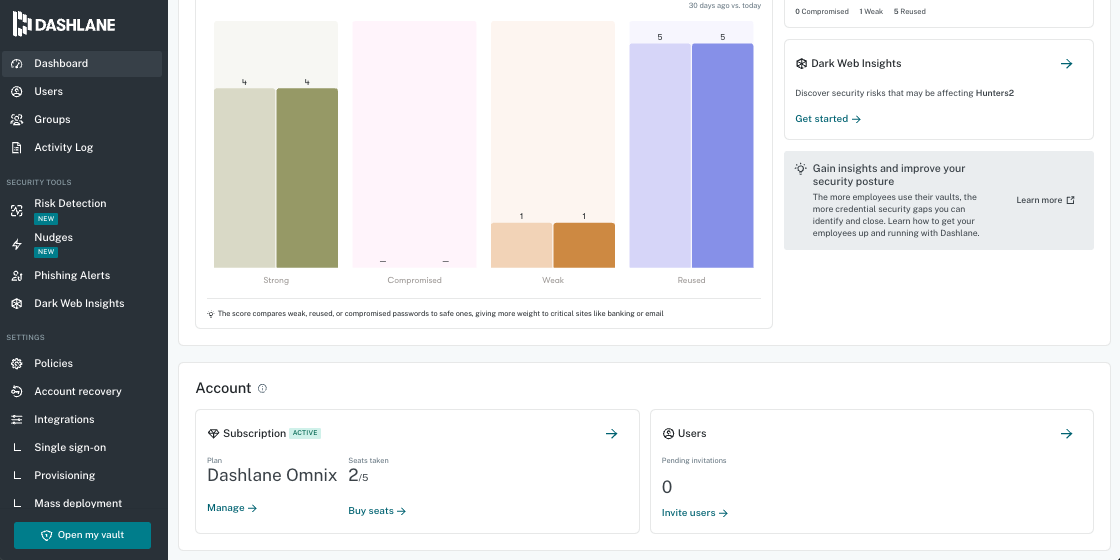The width and height of the screenshot is (1120, 560).
Task: Open the Mass deployment settings item
Action: (x=82, y=503)
